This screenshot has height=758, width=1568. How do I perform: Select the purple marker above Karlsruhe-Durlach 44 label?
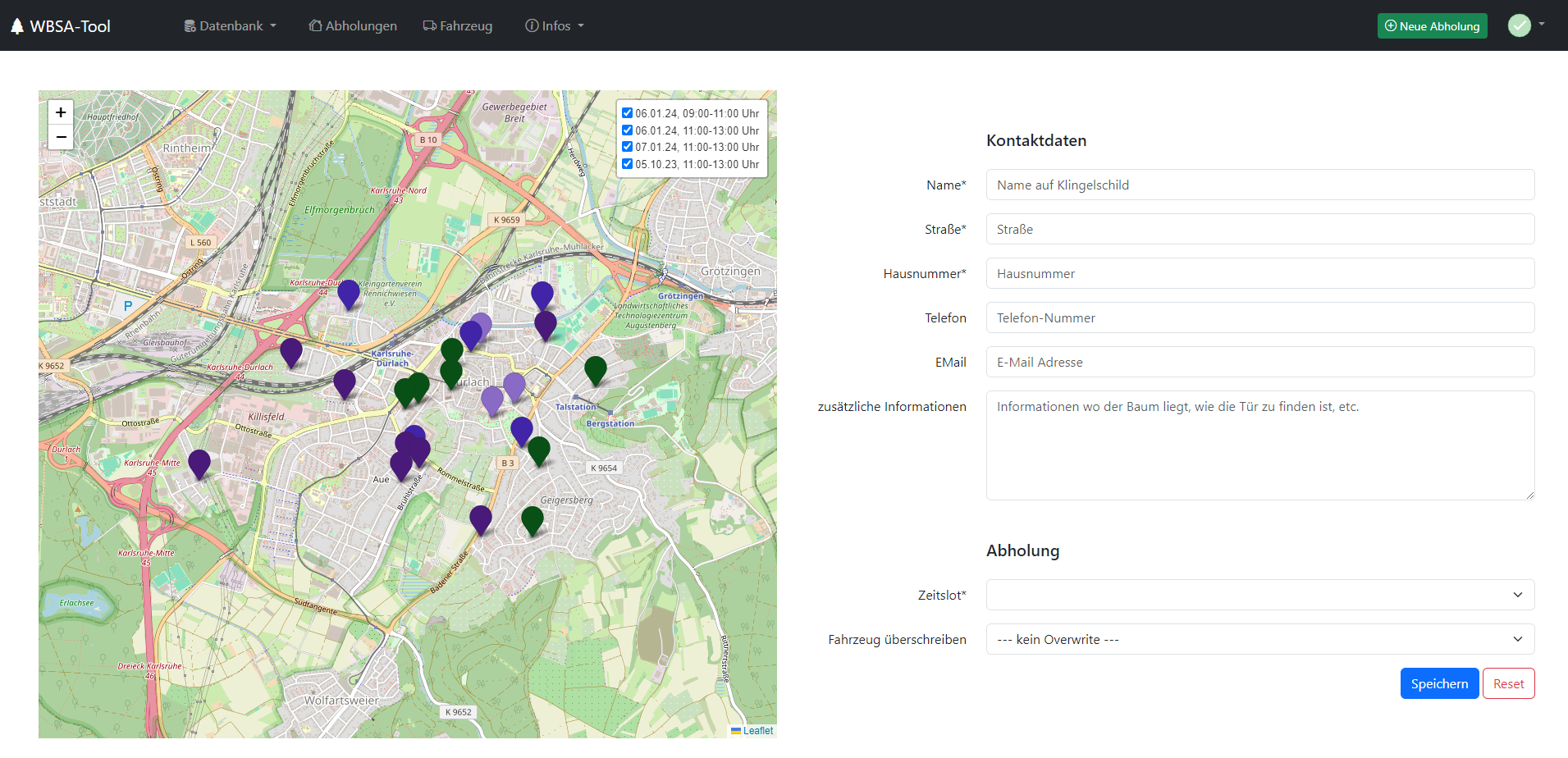point(291,353)
